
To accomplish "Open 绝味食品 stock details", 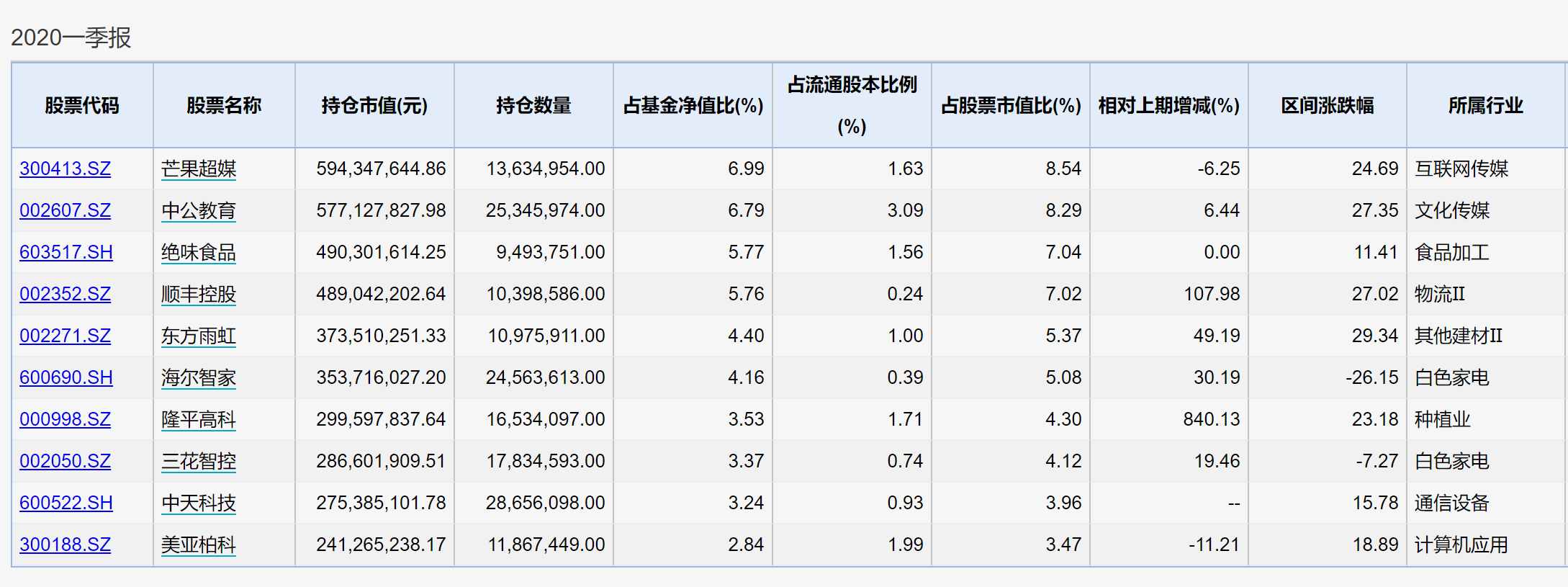I will pyautogui.click(x=199, y=252).
